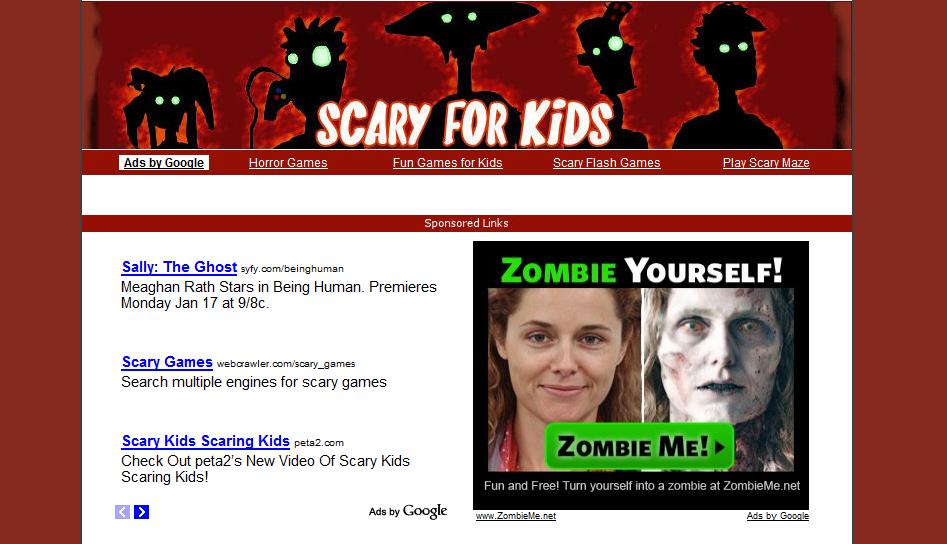The image size is (947, 544).
Task: Click the Scary For Kids logo title
Action: (464, 124)
